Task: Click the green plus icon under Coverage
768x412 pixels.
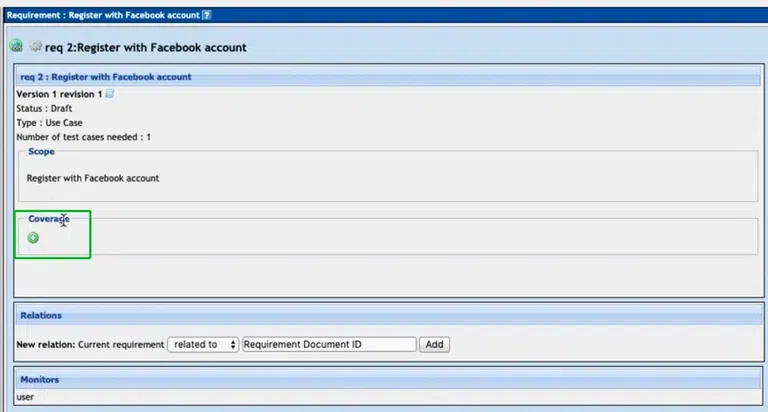Action: pos(33,238)
